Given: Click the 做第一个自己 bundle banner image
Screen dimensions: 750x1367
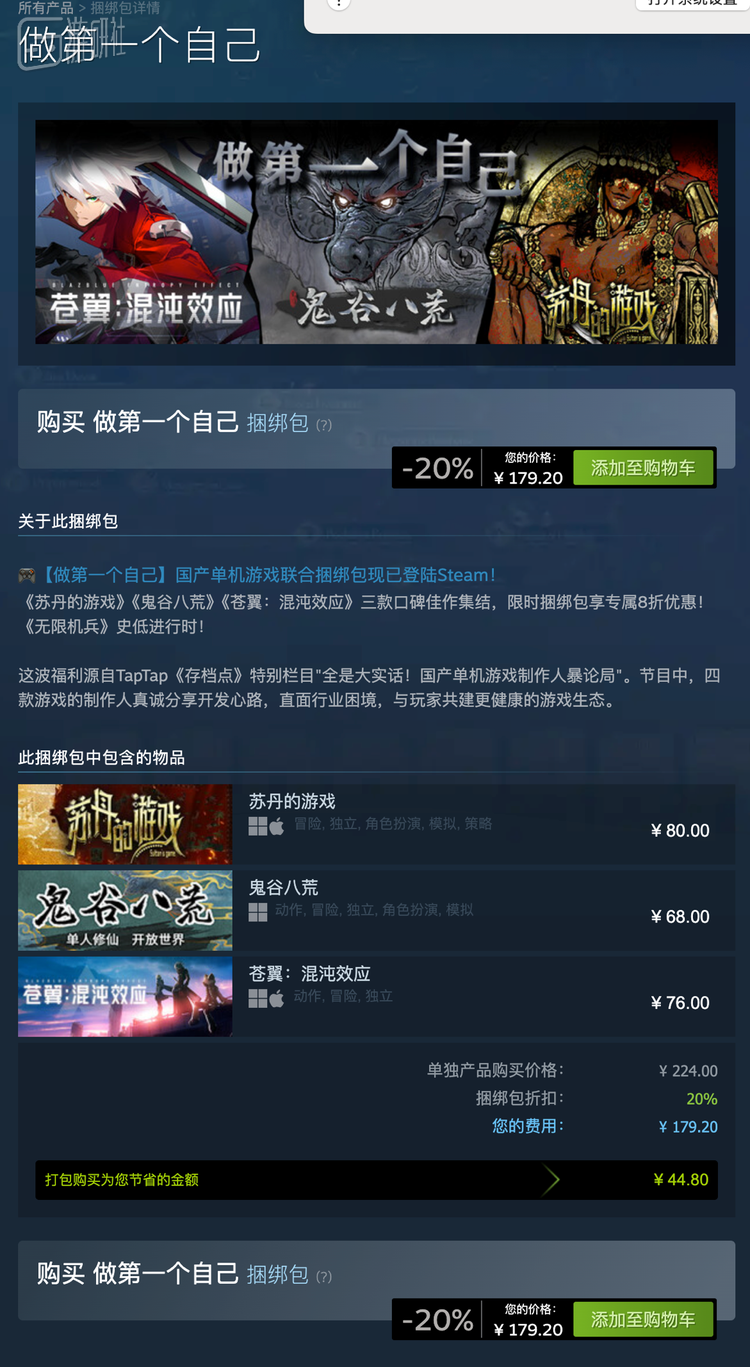Looking at the screenshot, I should 376,232.
